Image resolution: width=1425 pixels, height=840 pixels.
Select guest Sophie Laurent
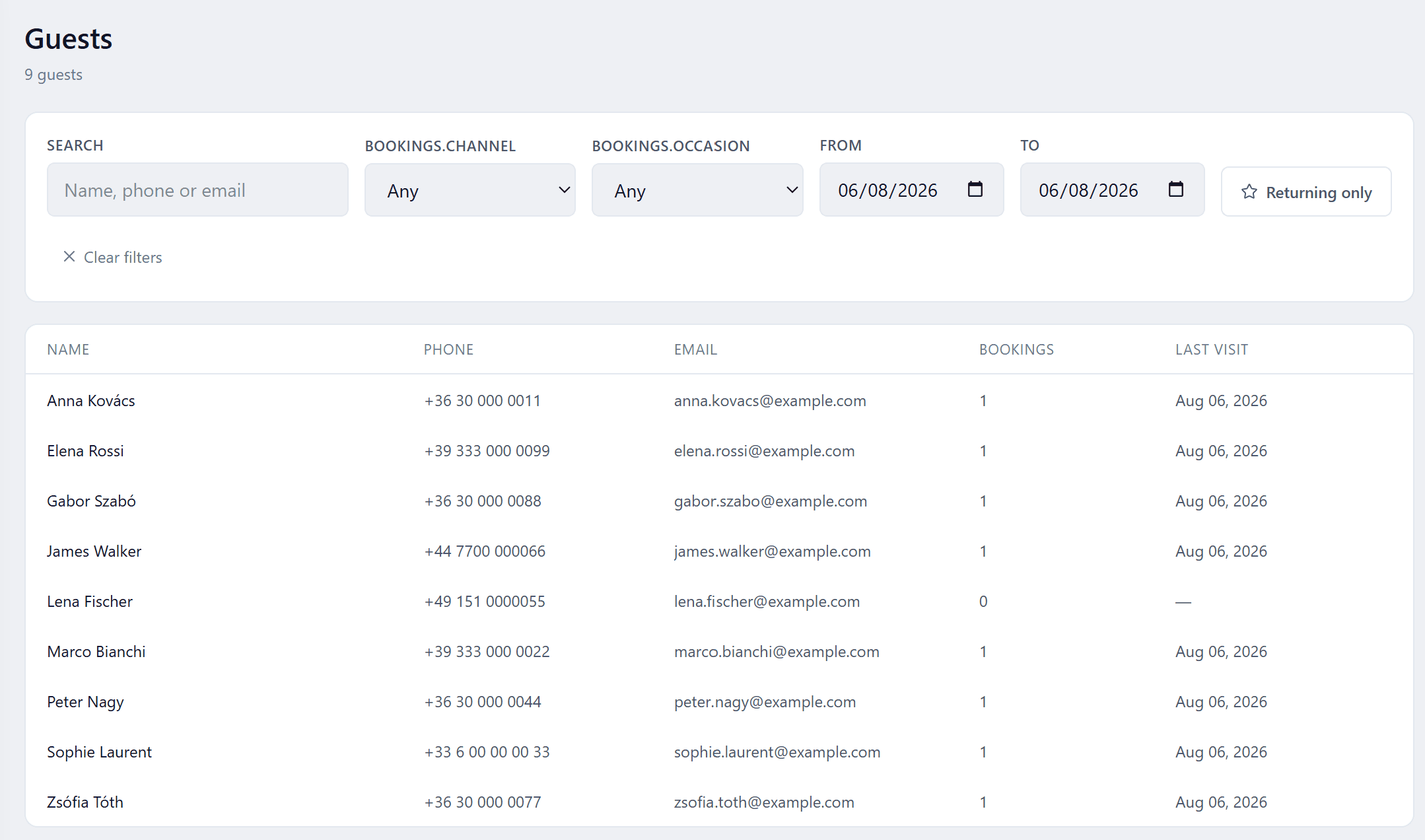[99, 752]
